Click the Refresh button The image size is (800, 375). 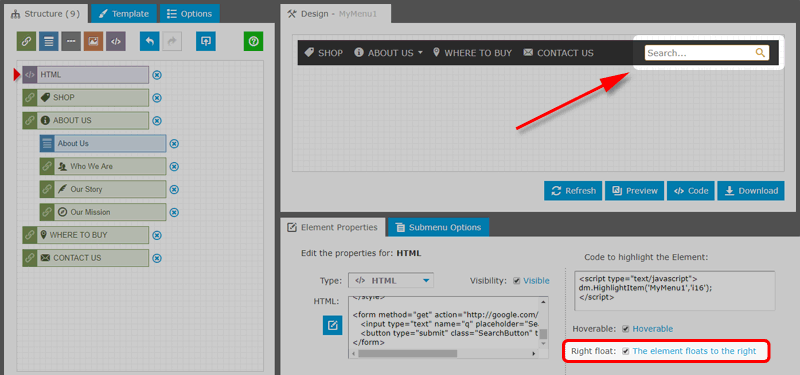tap(573, 191)
